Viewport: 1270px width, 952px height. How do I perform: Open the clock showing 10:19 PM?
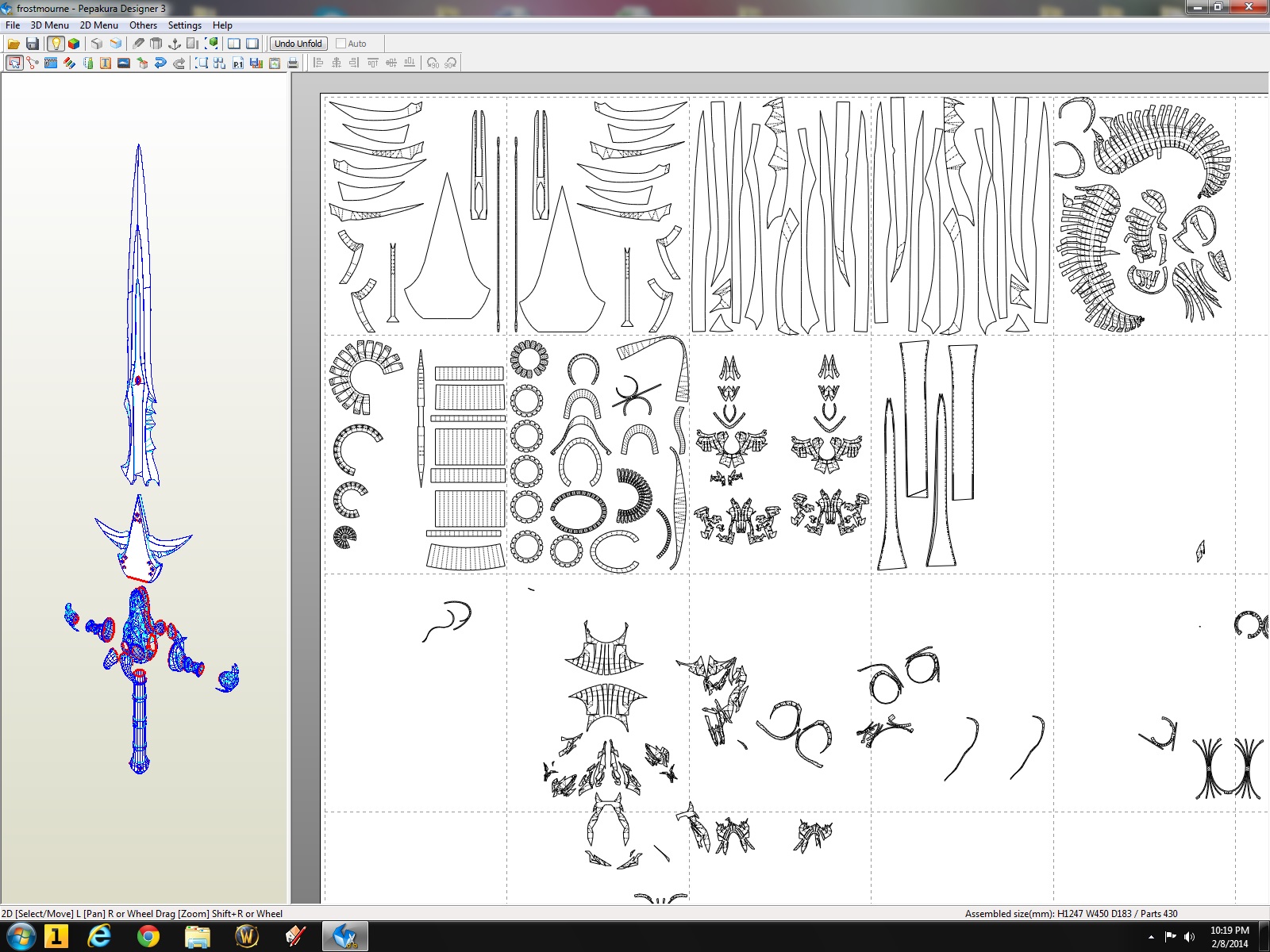[x=1230, y=937]
